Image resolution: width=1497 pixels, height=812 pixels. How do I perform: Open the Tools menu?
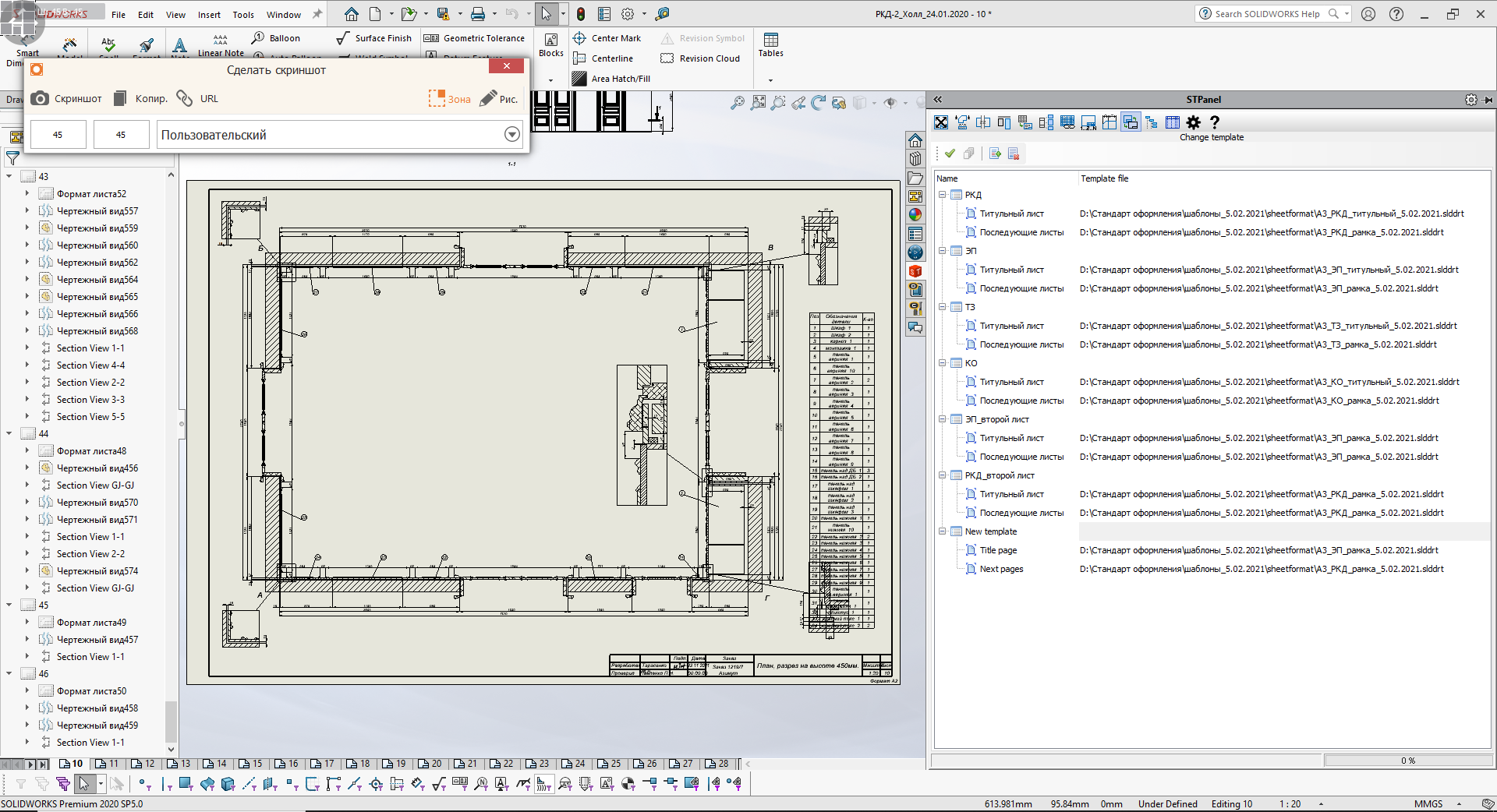243,15
